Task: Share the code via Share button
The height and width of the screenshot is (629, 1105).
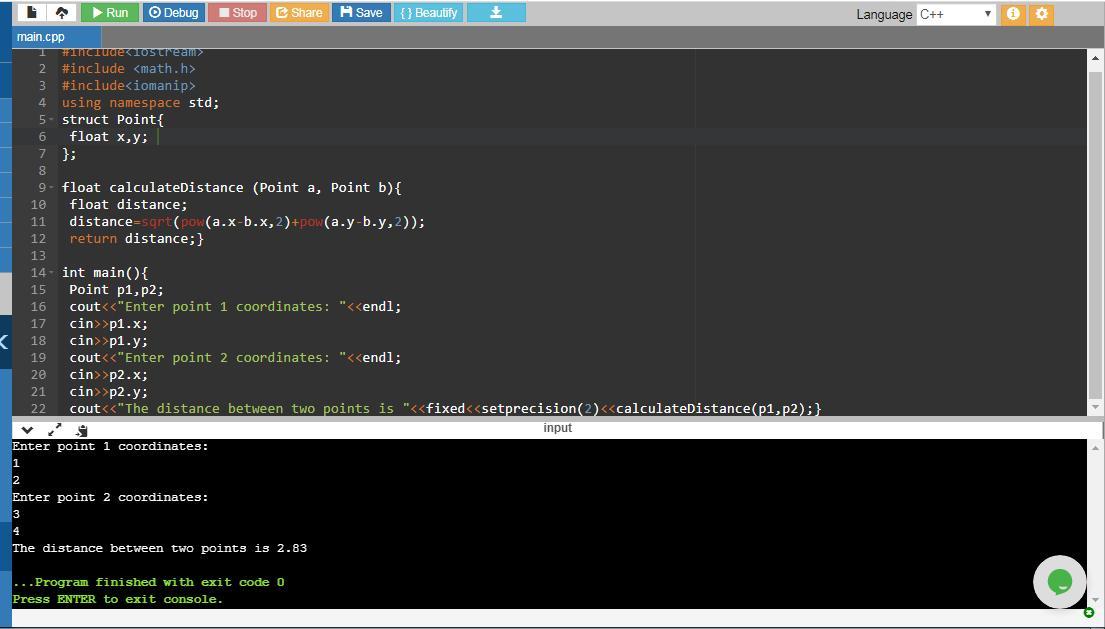Action: coord(298,13)
